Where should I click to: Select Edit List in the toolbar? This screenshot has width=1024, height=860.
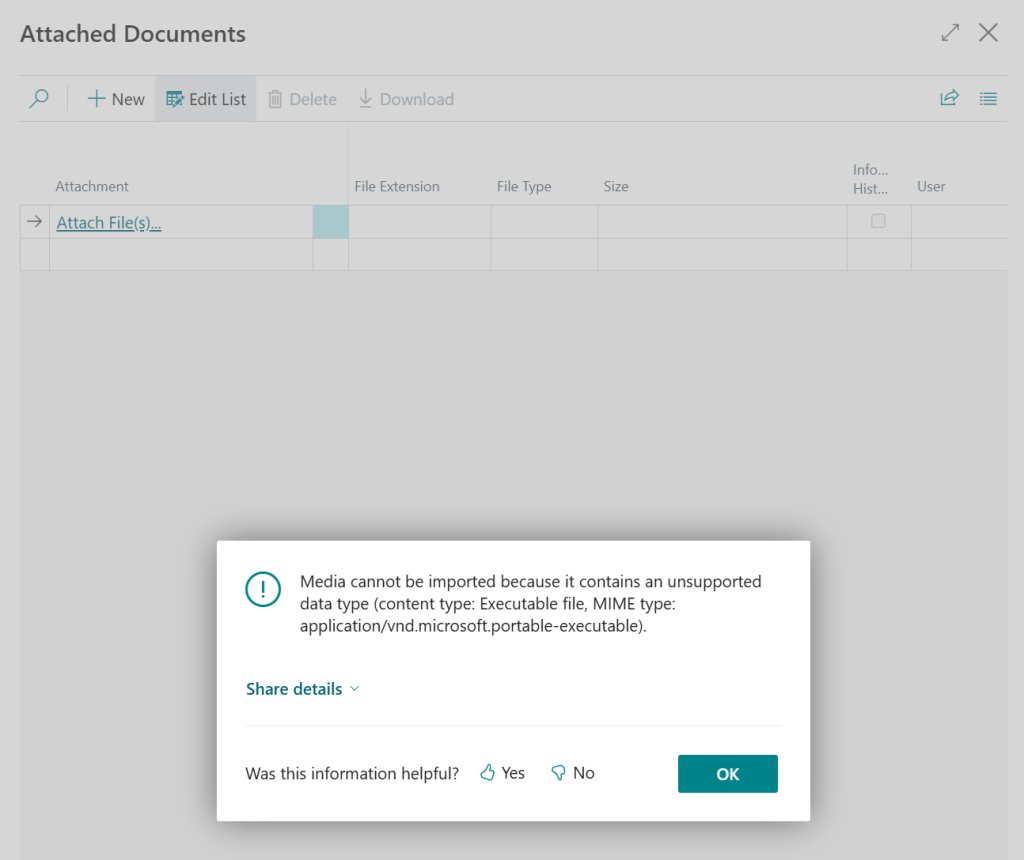tap(206, 99)
